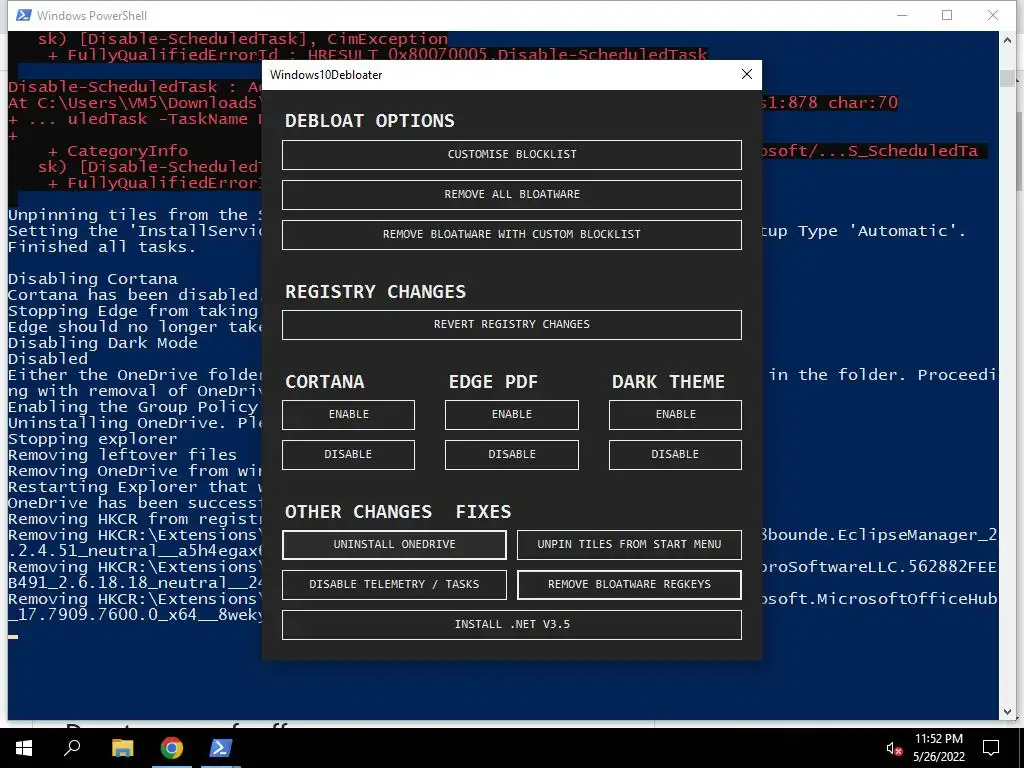Screen dimensions: 1024x768
Task: Open the notification center icon
Action: tap(991, 748)
